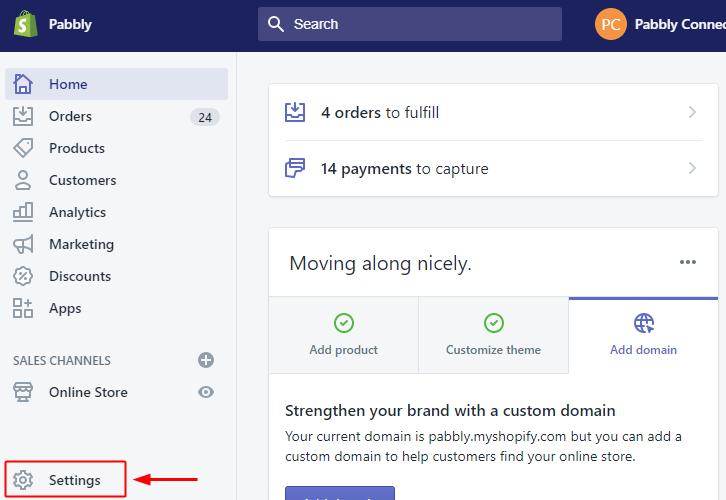
Task: Open the Pabbly Connect account menu
Action: (x=660, y=24)
